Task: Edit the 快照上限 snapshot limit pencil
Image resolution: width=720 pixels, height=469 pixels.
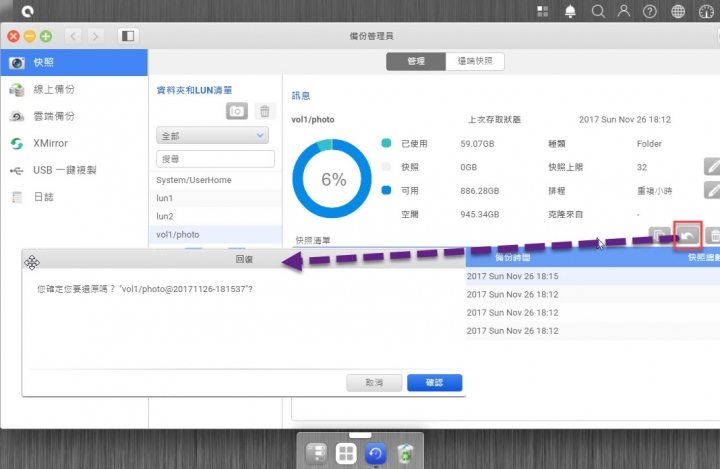Action: click(712, 167)
